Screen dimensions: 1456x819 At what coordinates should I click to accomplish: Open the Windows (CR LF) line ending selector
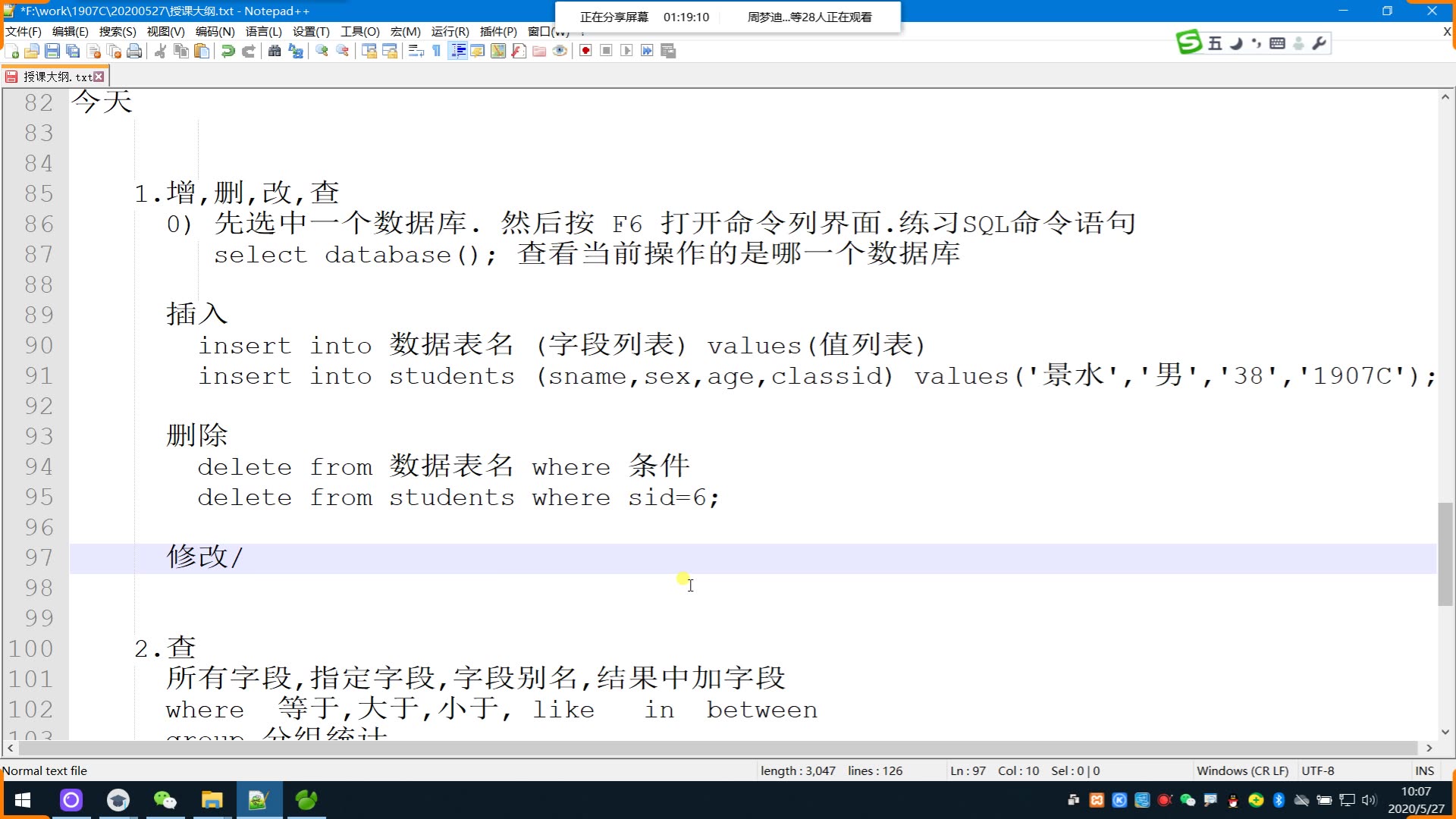pyautogui.click(x=1242, y=770)
